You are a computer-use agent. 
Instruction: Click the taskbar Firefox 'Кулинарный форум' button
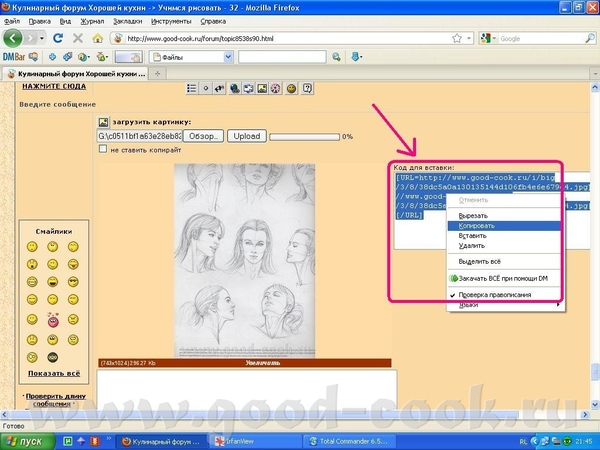[161, 442]
